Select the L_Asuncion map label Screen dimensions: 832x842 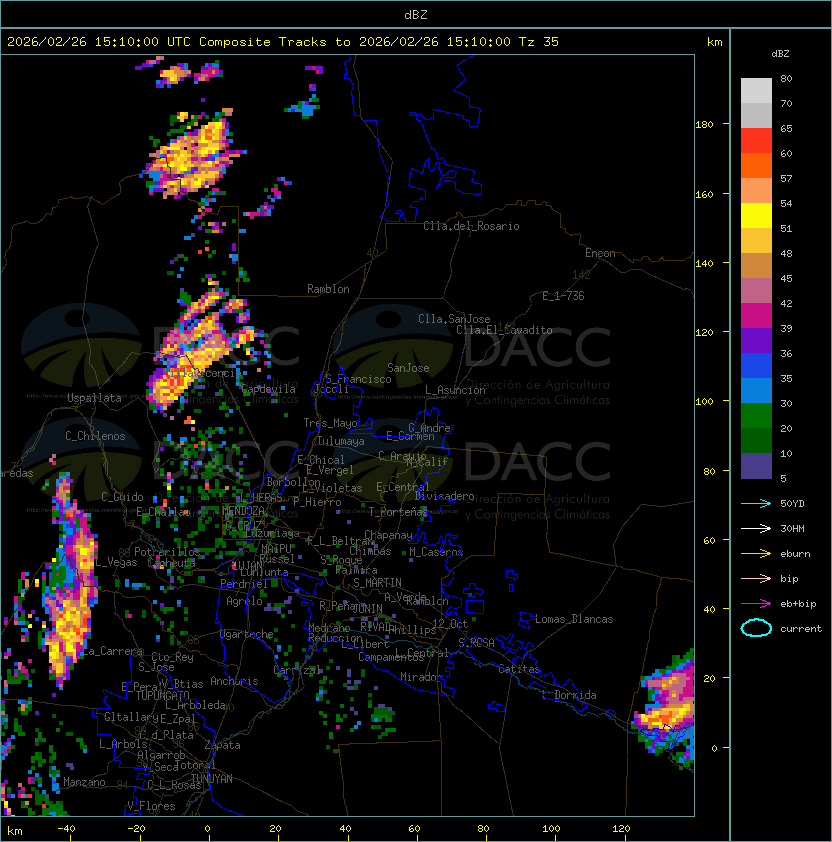[x=455, y=390]
